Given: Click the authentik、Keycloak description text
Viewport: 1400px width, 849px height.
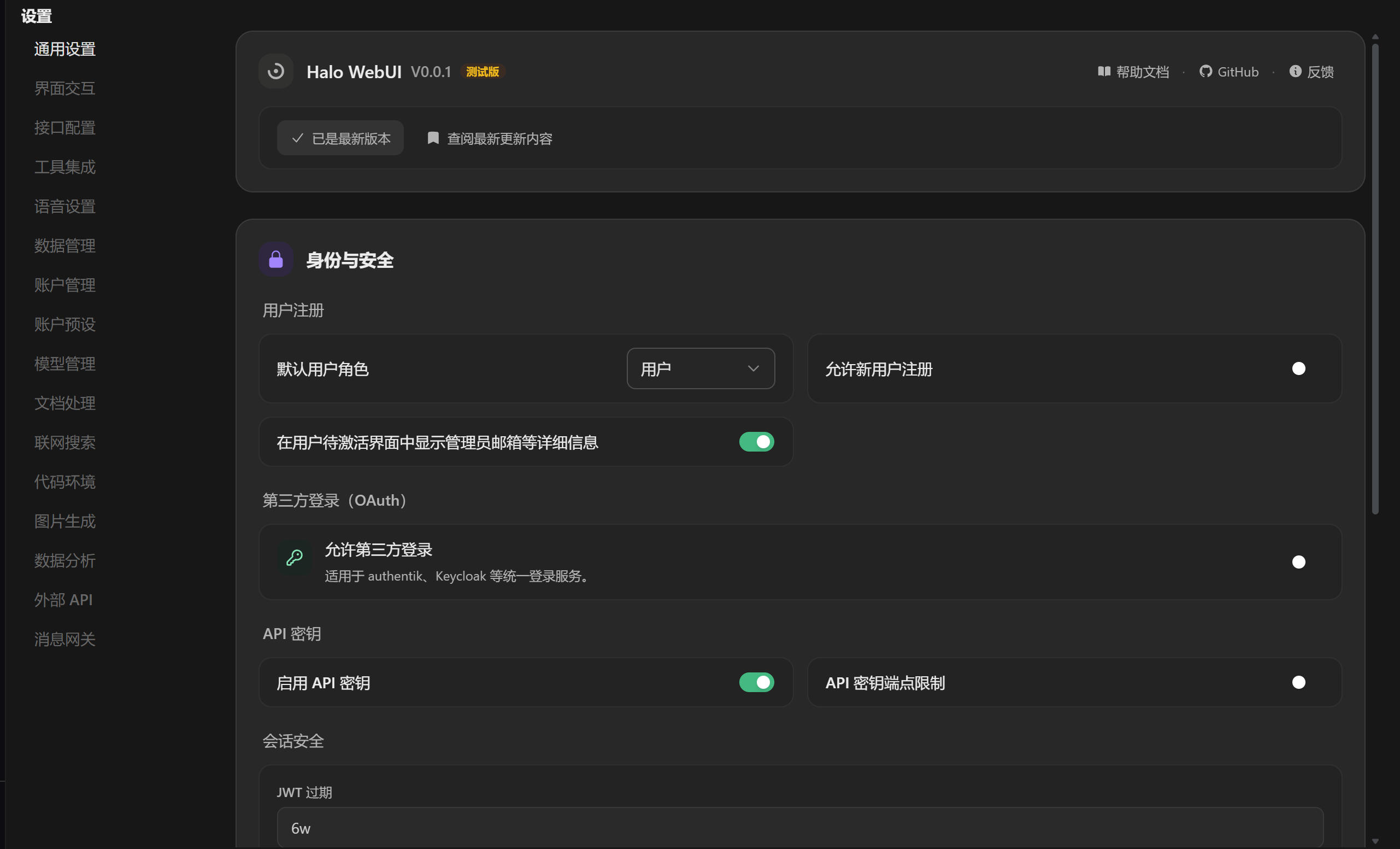Looking at the screenshot, I should 459,576.
